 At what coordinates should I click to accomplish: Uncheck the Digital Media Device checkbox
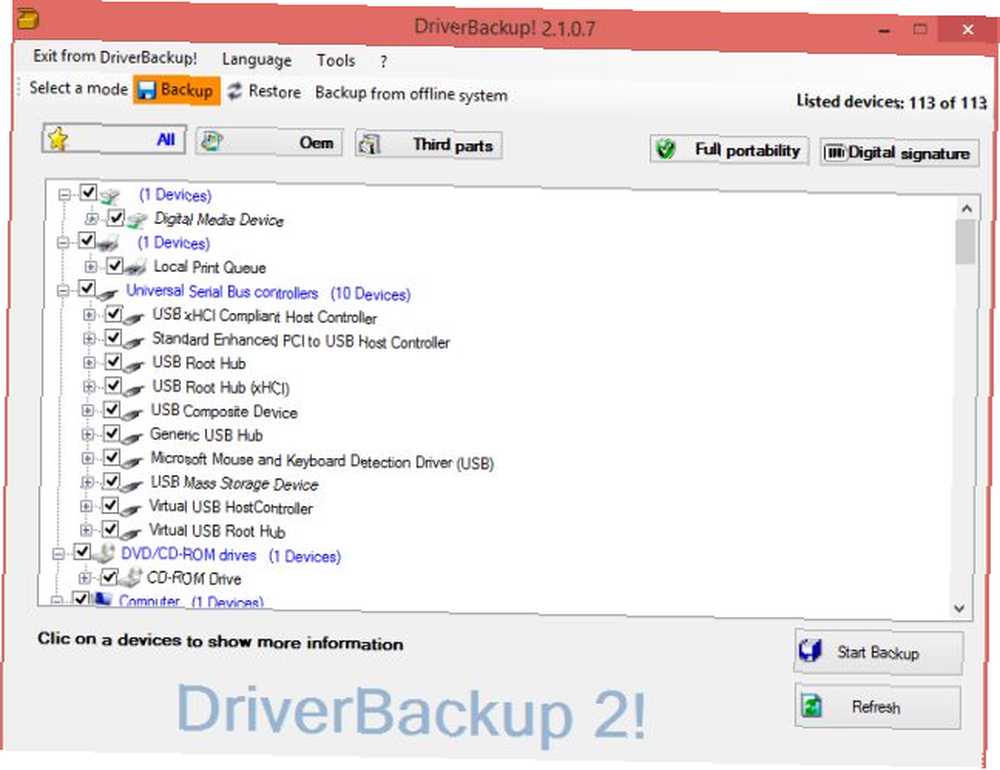[115, 218]
